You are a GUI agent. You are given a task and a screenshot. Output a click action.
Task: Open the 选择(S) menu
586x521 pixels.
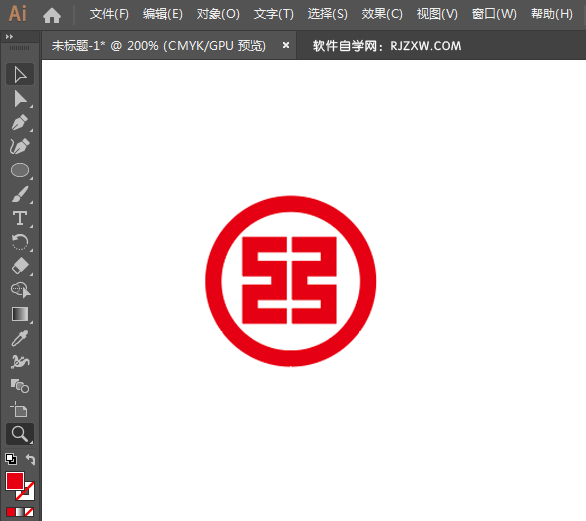pos(328,14)
